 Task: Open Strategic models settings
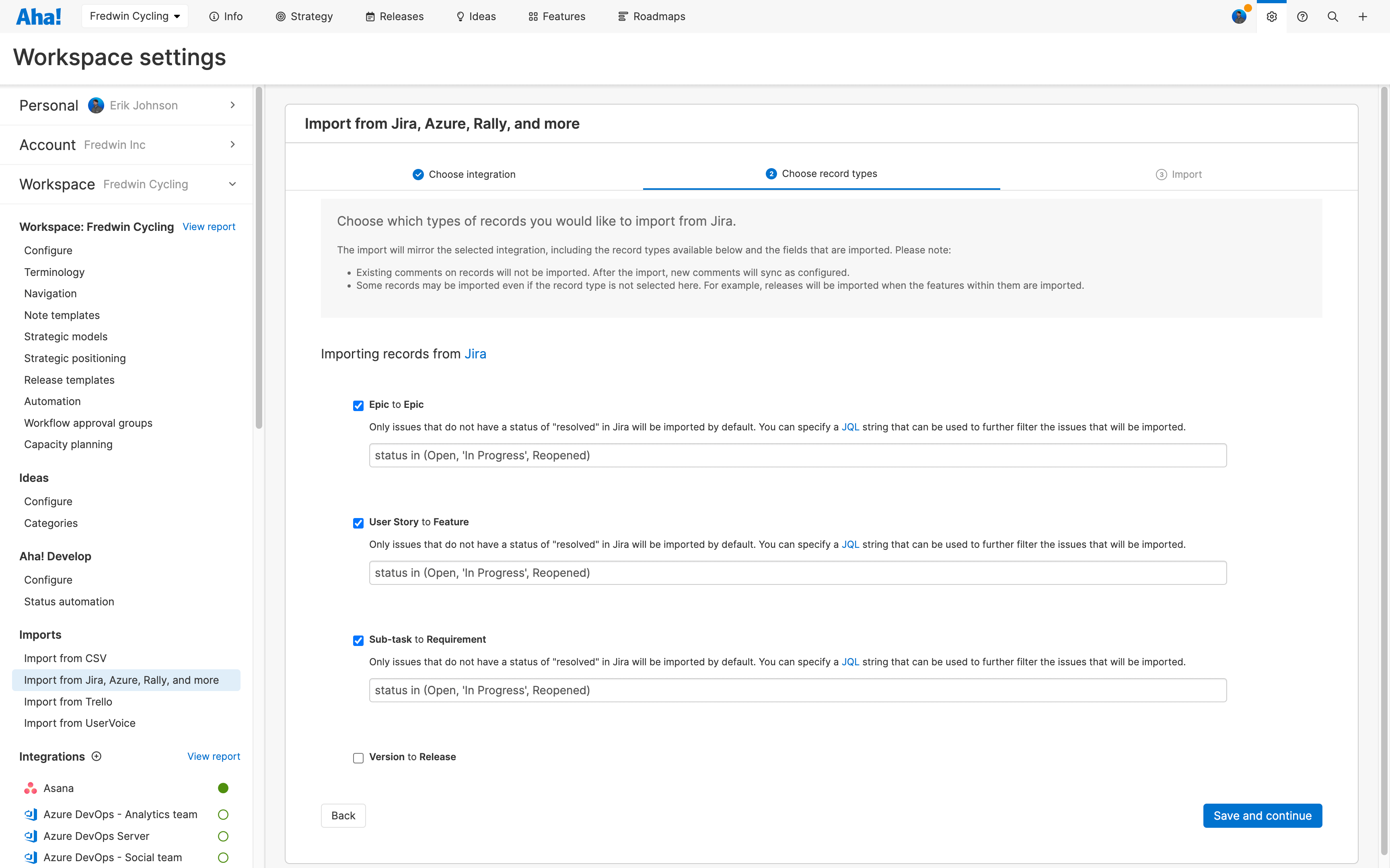coord(66,336)
